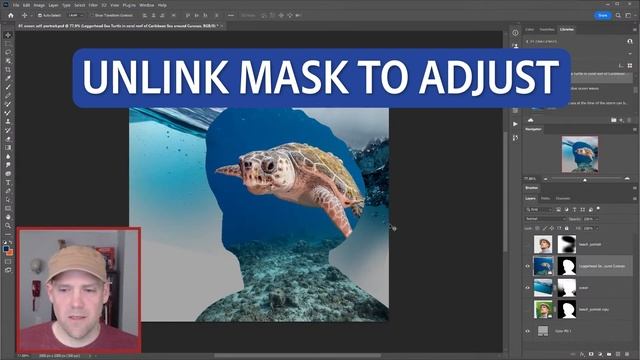This screenshot has width=640, height=360.
Task: Open the Move tool preset picker arrow
Action: [x=31, y=16]
